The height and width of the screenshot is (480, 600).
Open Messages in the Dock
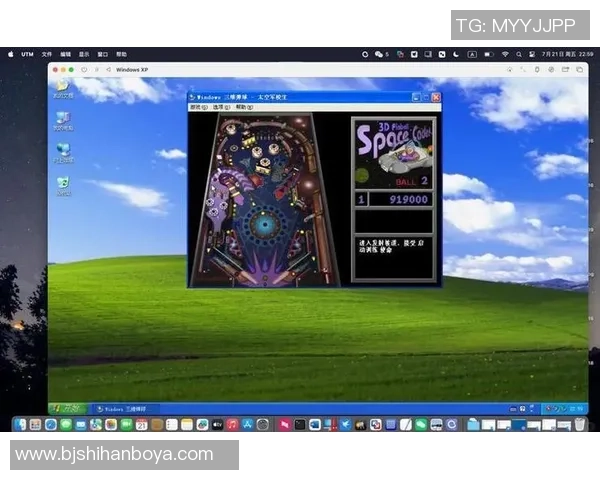pyautogui.click(x=66, y=424)
